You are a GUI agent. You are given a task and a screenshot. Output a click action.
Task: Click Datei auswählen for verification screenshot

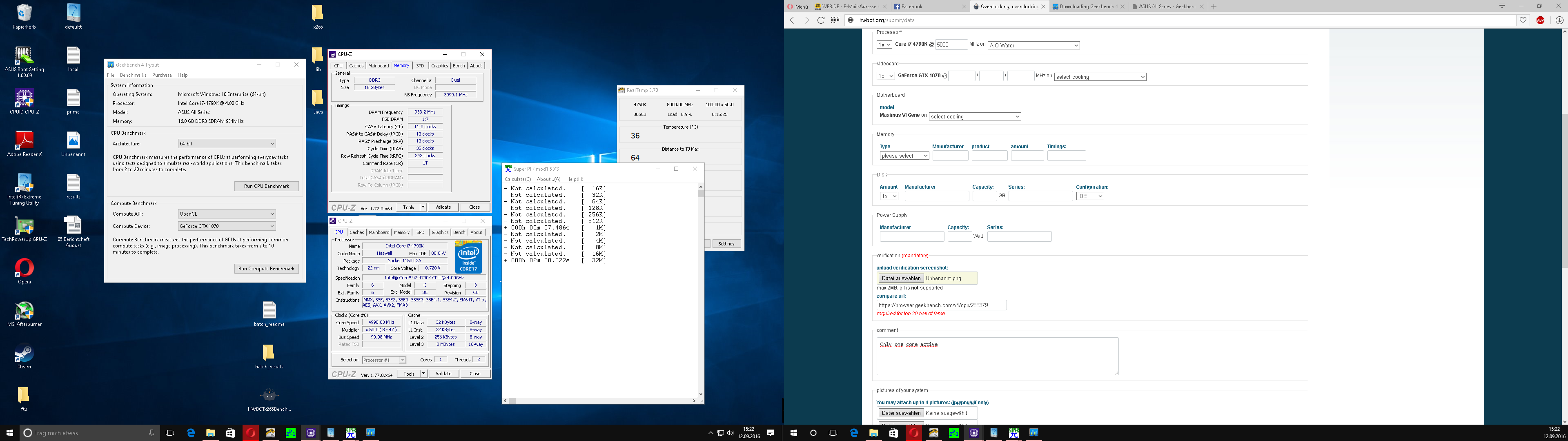901,278
